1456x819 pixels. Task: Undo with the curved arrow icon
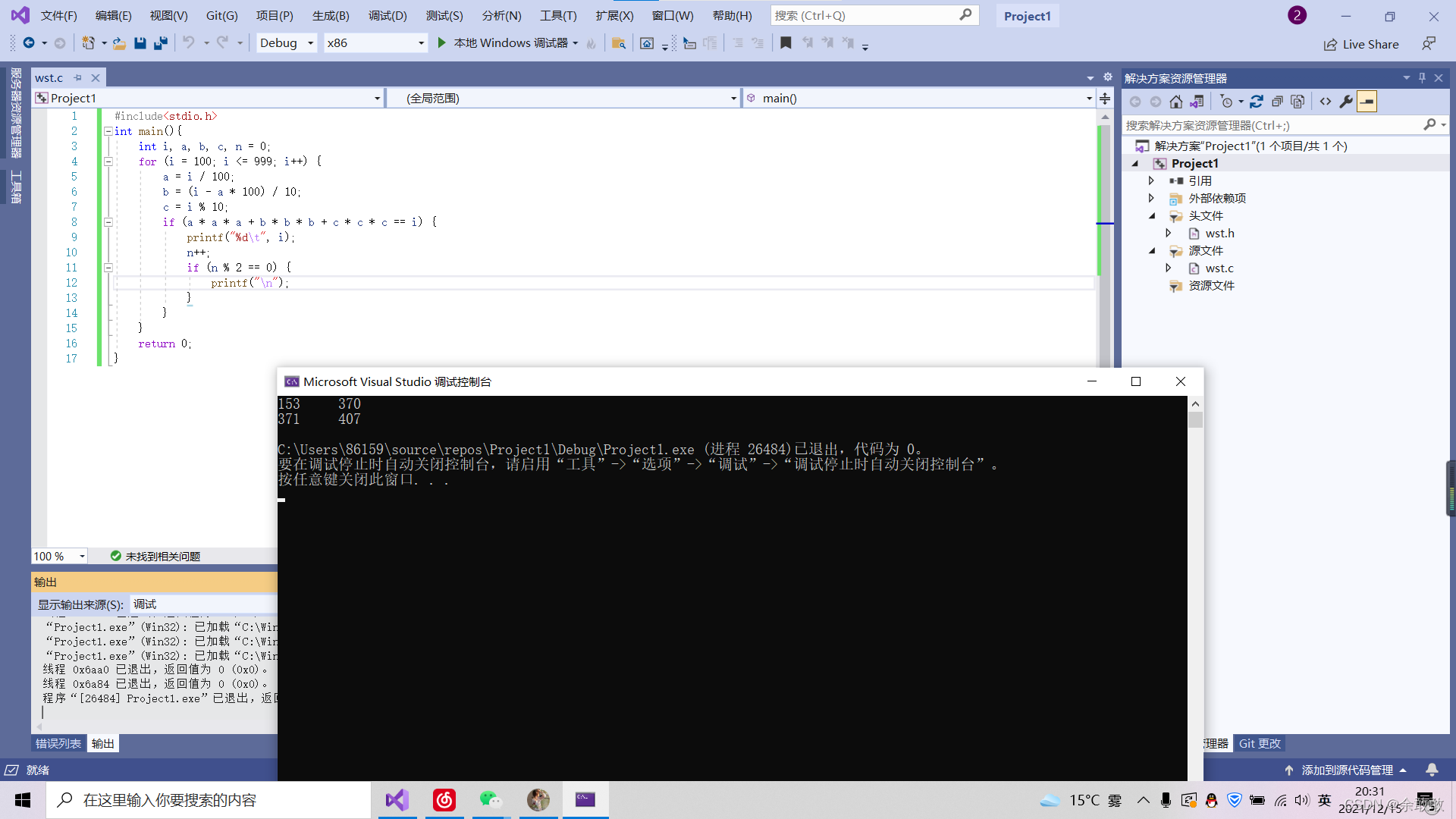coord(189,43)
